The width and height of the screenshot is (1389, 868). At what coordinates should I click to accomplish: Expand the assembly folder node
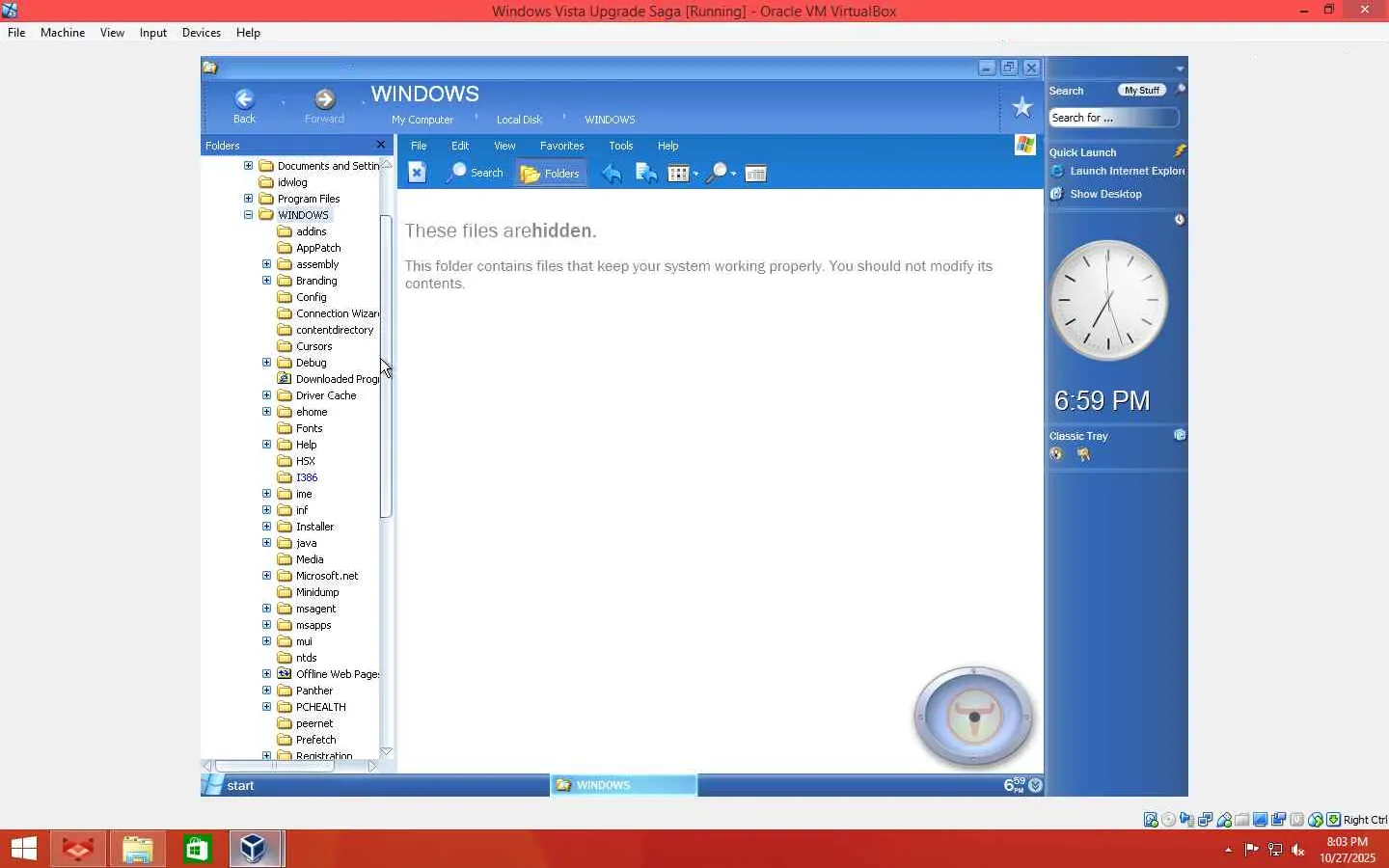266,264
